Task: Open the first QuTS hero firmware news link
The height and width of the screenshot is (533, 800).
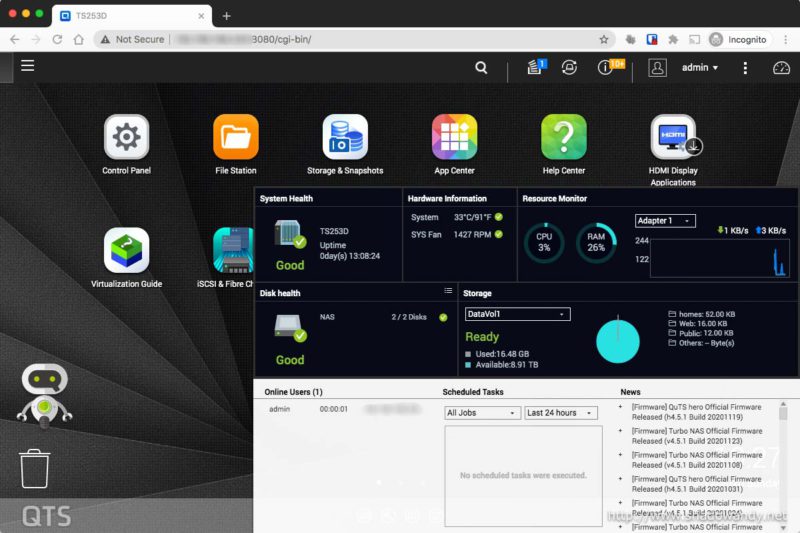Action: coord(696,413)
